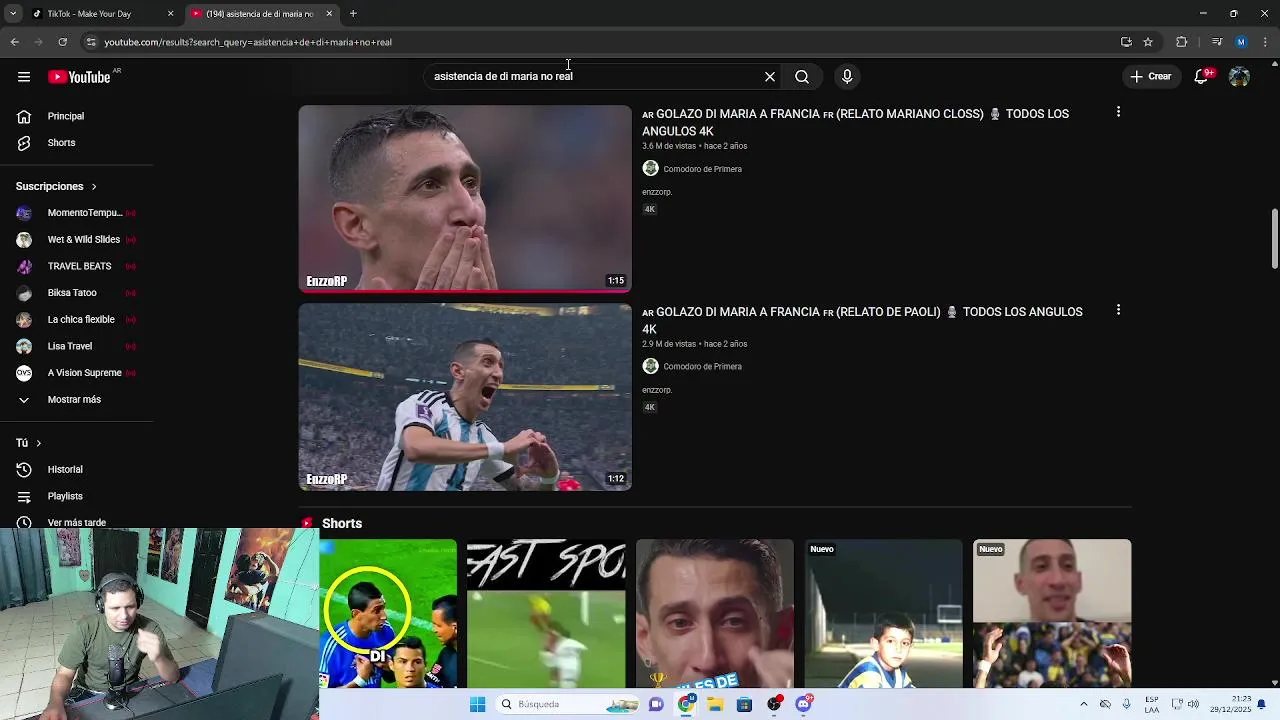
Task: Open Relato De Paoli video title
Action: click(862, 320)
